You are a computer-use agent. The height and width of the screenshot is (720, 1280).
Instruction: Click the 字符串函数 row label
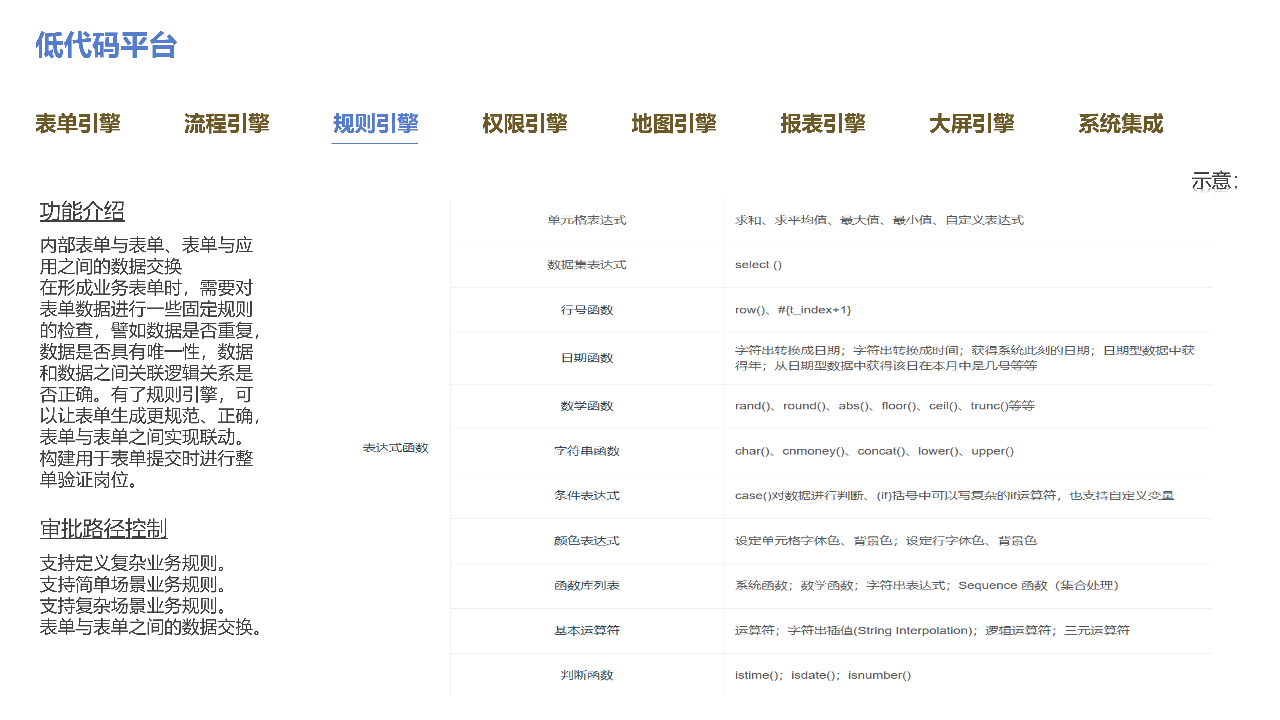coord(587,451)
